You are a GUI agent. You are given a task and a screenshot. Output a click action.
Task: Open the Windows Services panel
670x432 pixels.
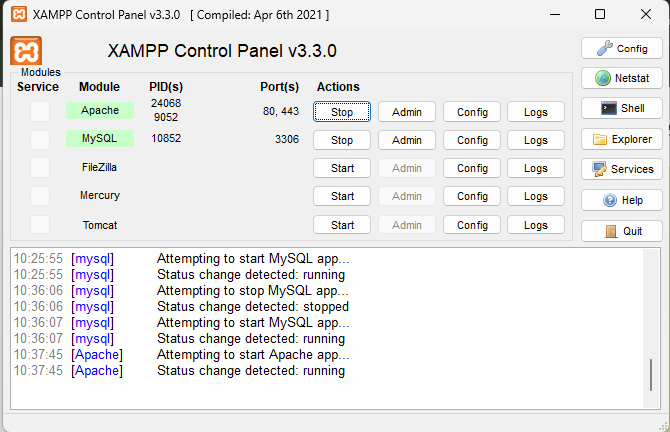tap(621, 169)
